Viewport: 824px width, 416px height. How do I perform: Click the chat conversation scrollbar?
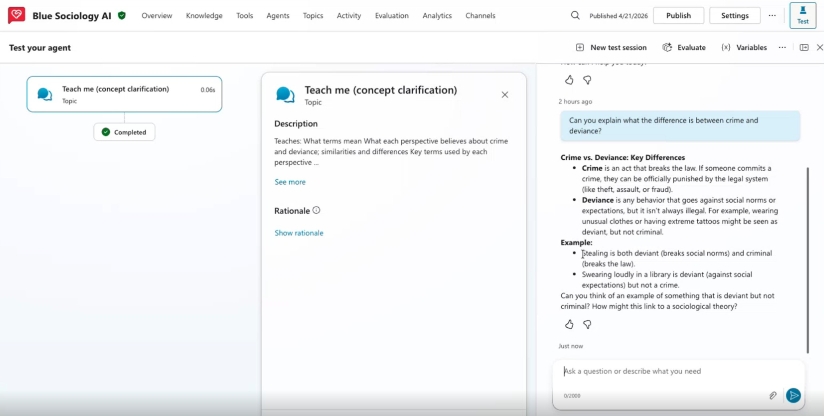(808, 260)
